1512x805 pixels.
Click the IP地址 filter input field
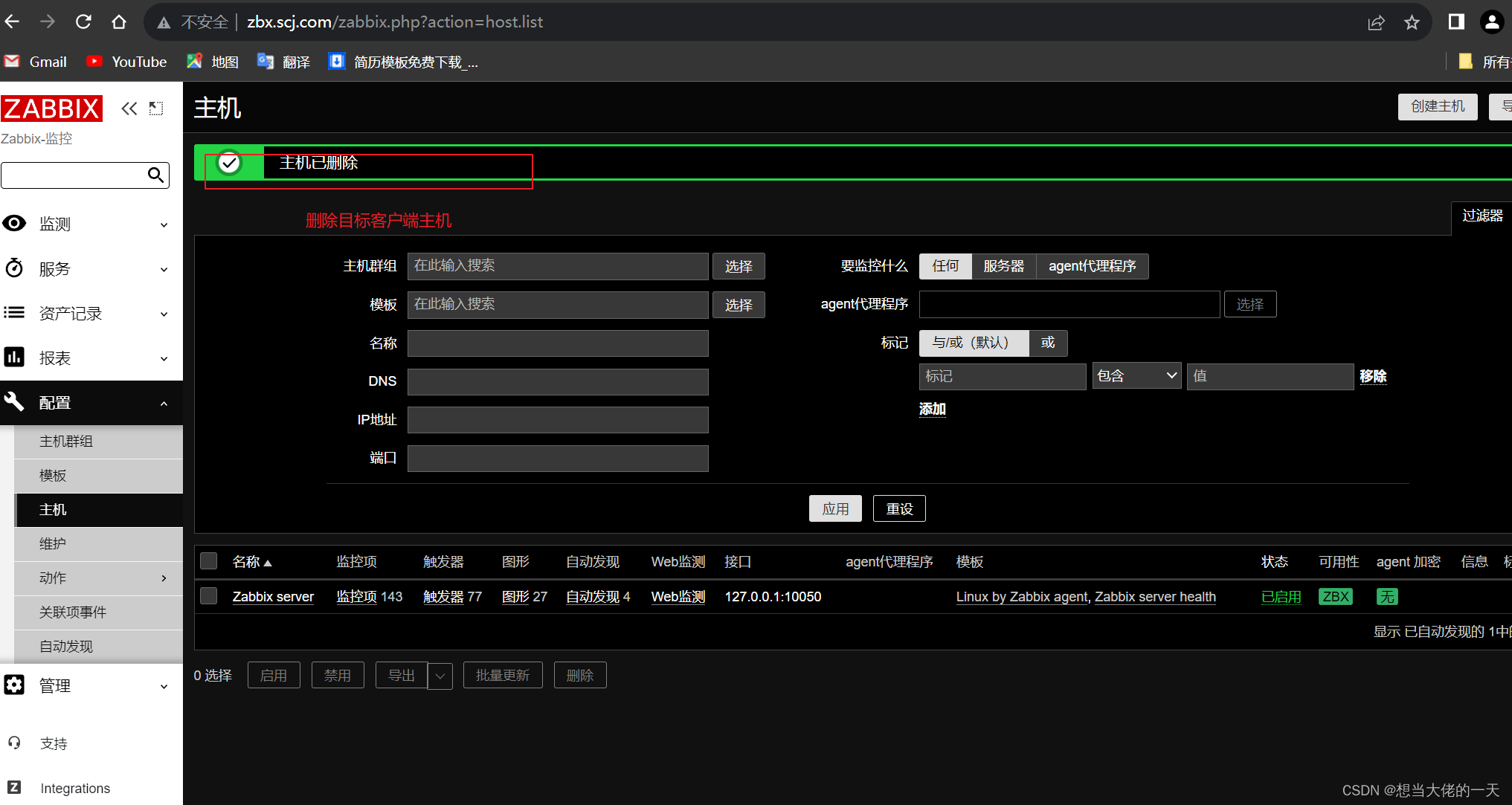558,420
